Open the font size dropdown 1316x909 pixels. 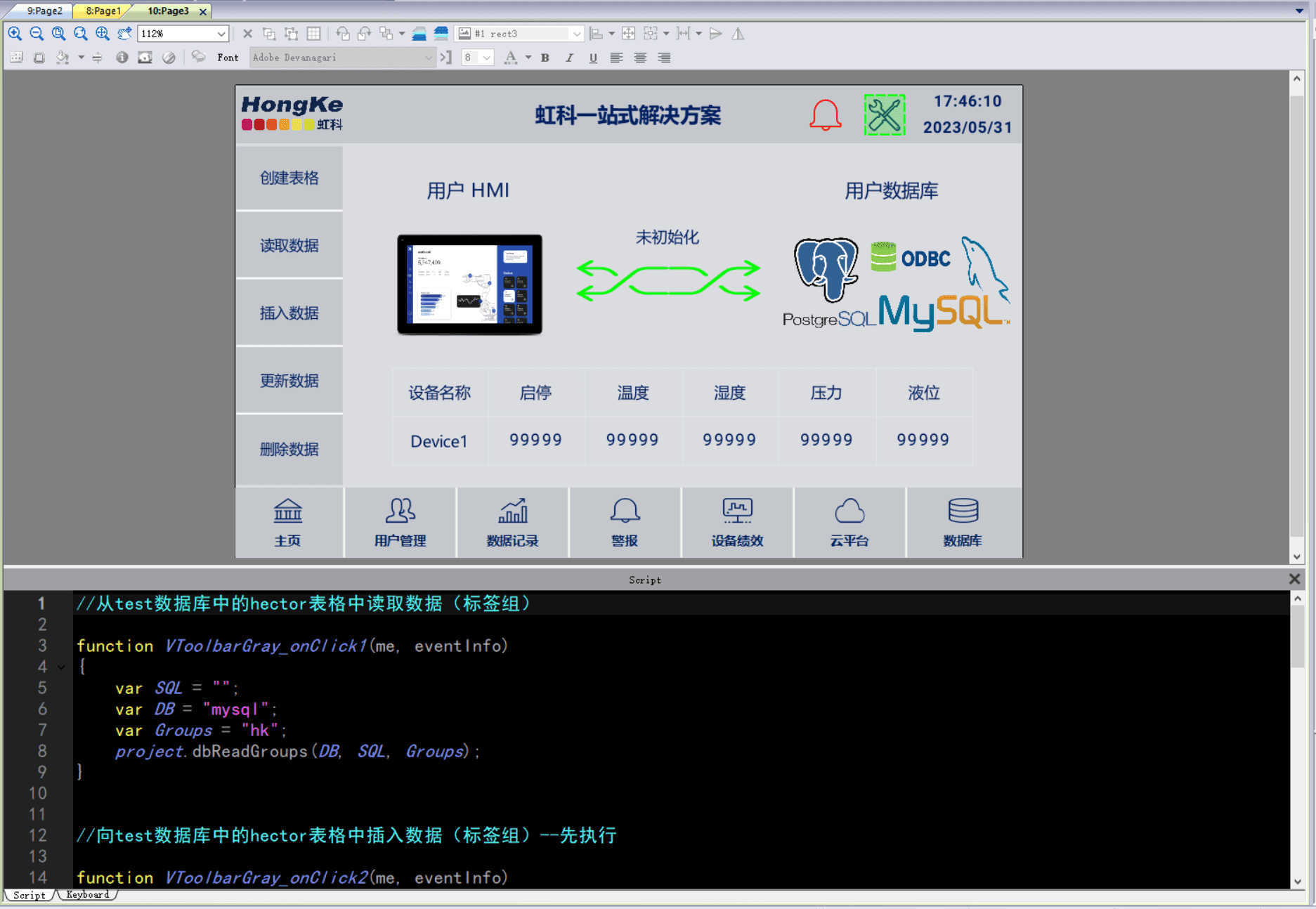(x=486, y=58)
